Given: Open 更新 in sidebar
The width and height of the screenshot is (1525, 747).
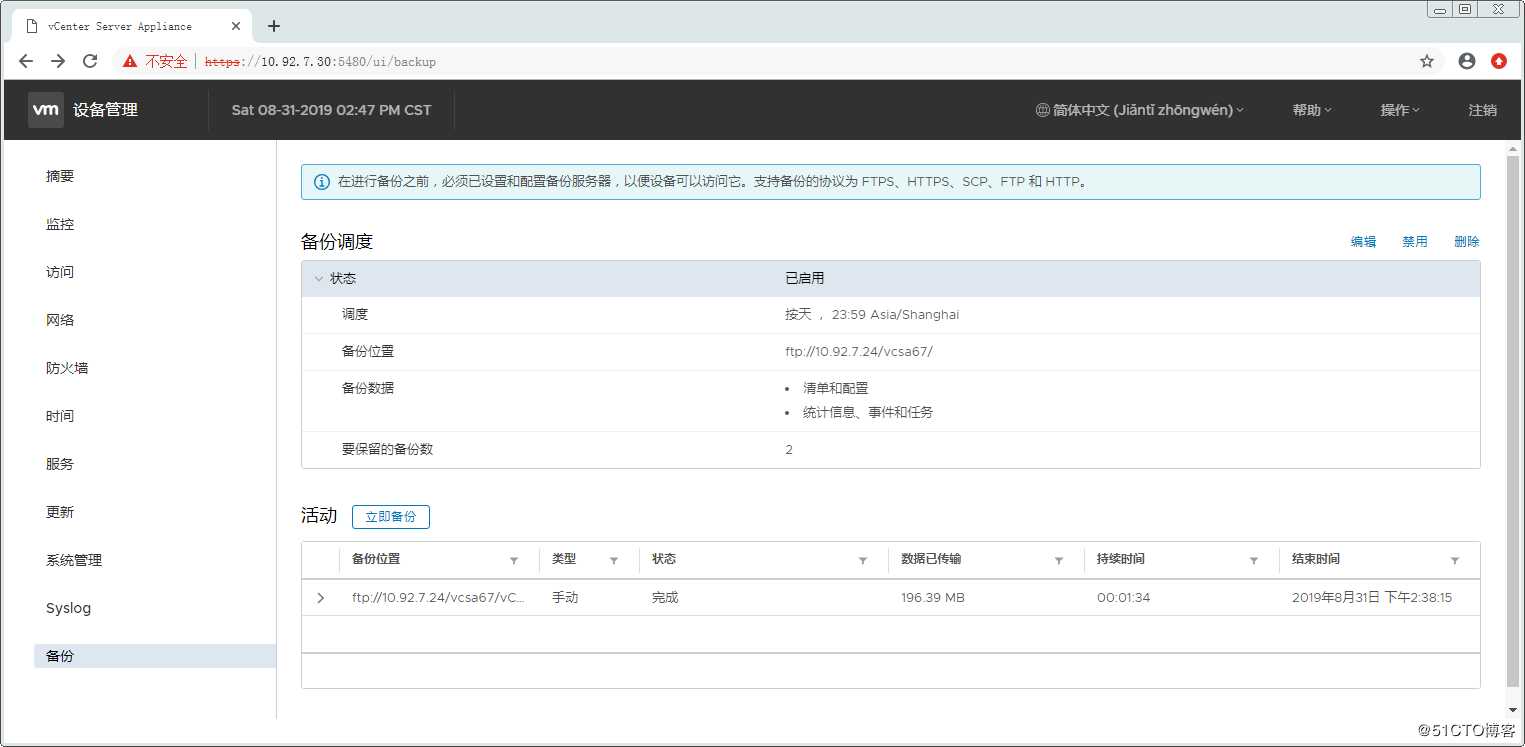Looking at the screenshot, I should (60, 512).
